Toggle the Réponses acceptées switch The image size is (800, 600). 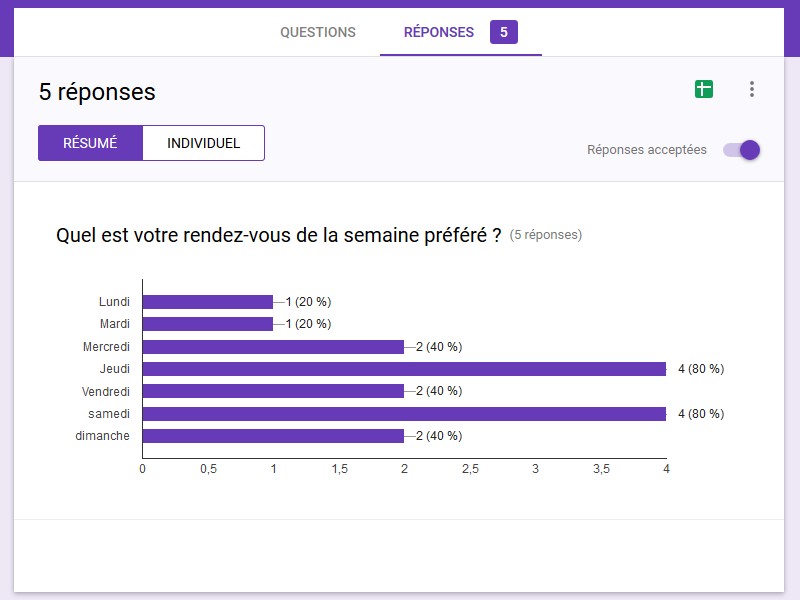click(x=742, y=150)
